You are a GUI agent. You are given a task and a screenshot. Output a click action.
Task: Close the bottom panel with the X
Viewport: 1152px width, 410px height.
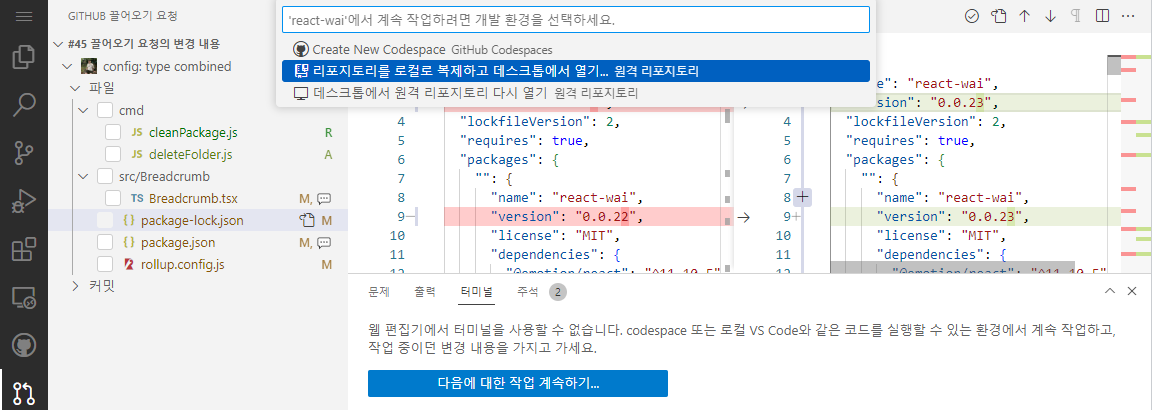tap(1132, 291)
